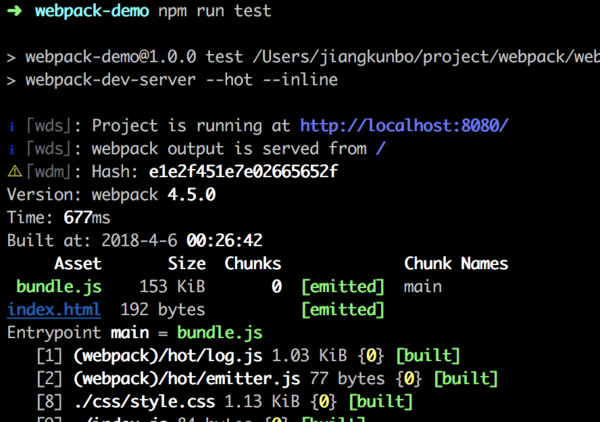Click the webpack version number 4.5.0
The width and height of the screenshot is (600, 422).
click(191, 195)
